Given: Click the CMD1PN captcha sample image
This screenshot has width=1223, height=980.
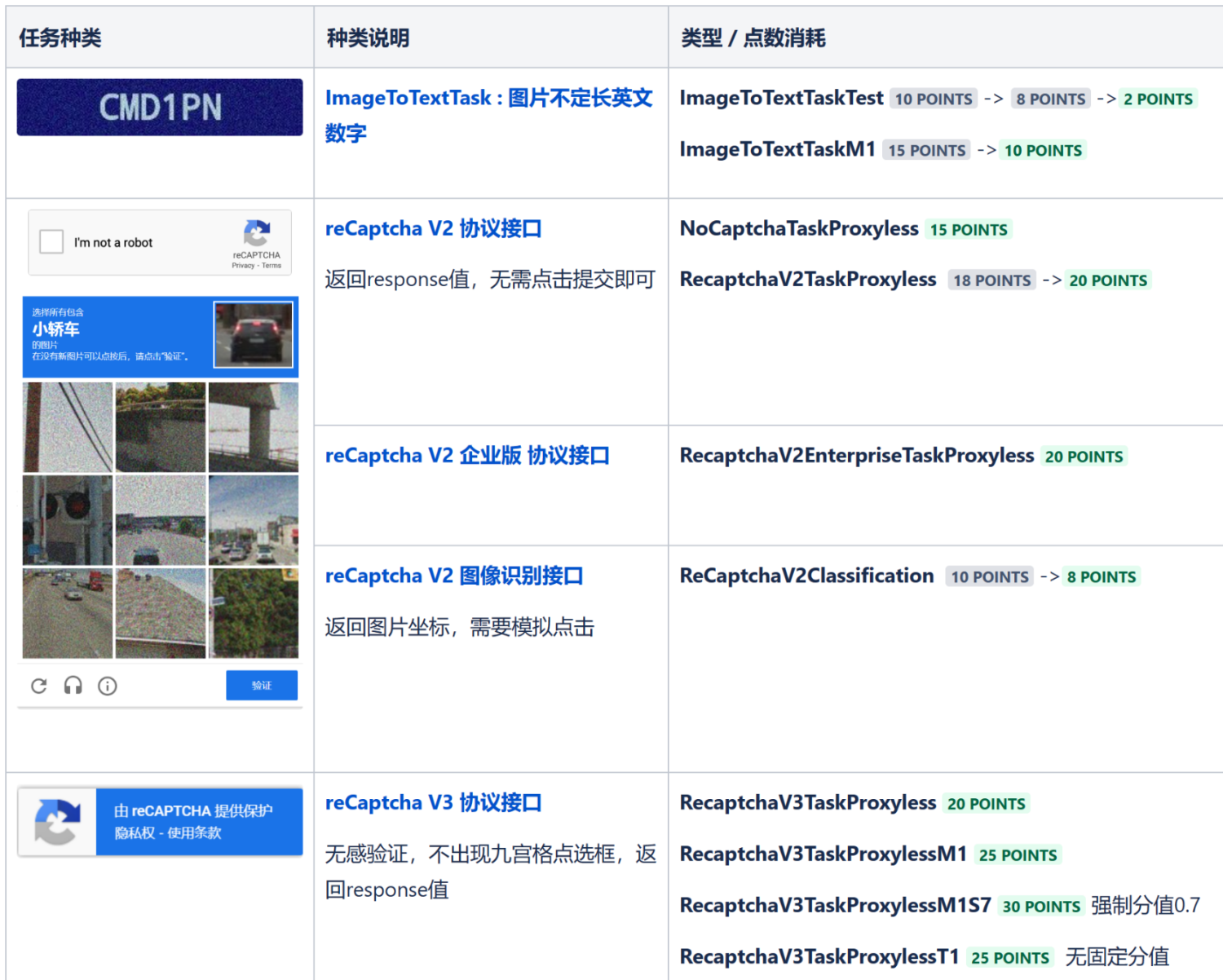Looking at the screenshot, I should pyautogui.click(x=160, y=107).
